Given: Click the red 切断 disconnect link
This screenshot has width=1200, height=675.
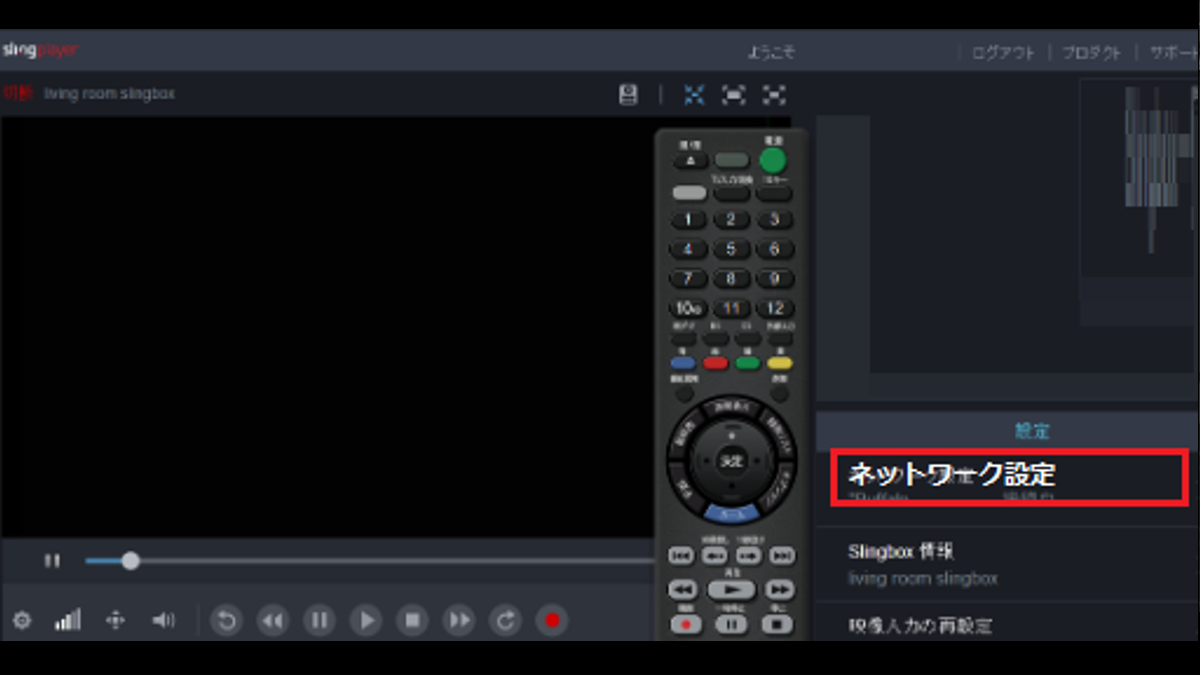Looking at the screenshot, I should (17, 93).
